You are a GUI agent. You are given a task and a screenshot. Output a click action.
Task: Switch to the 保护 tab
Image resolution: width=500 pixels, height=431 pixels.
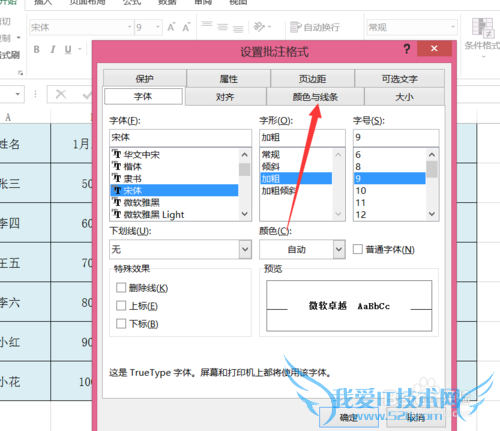point(145,79)
